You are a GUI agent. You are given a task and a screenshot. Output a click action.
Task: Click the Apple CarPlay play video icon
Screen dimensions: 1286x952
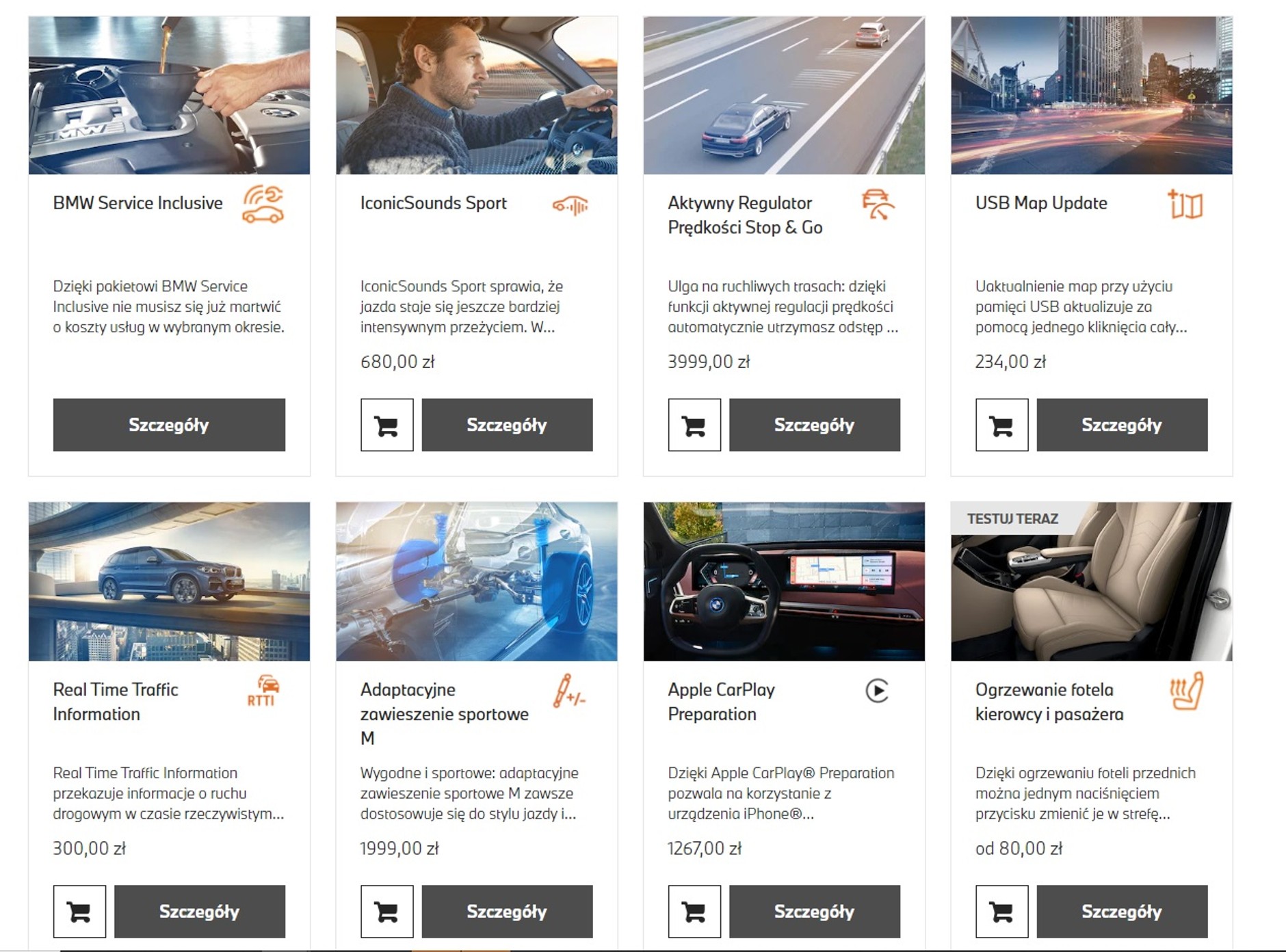(x=877, y=690)
